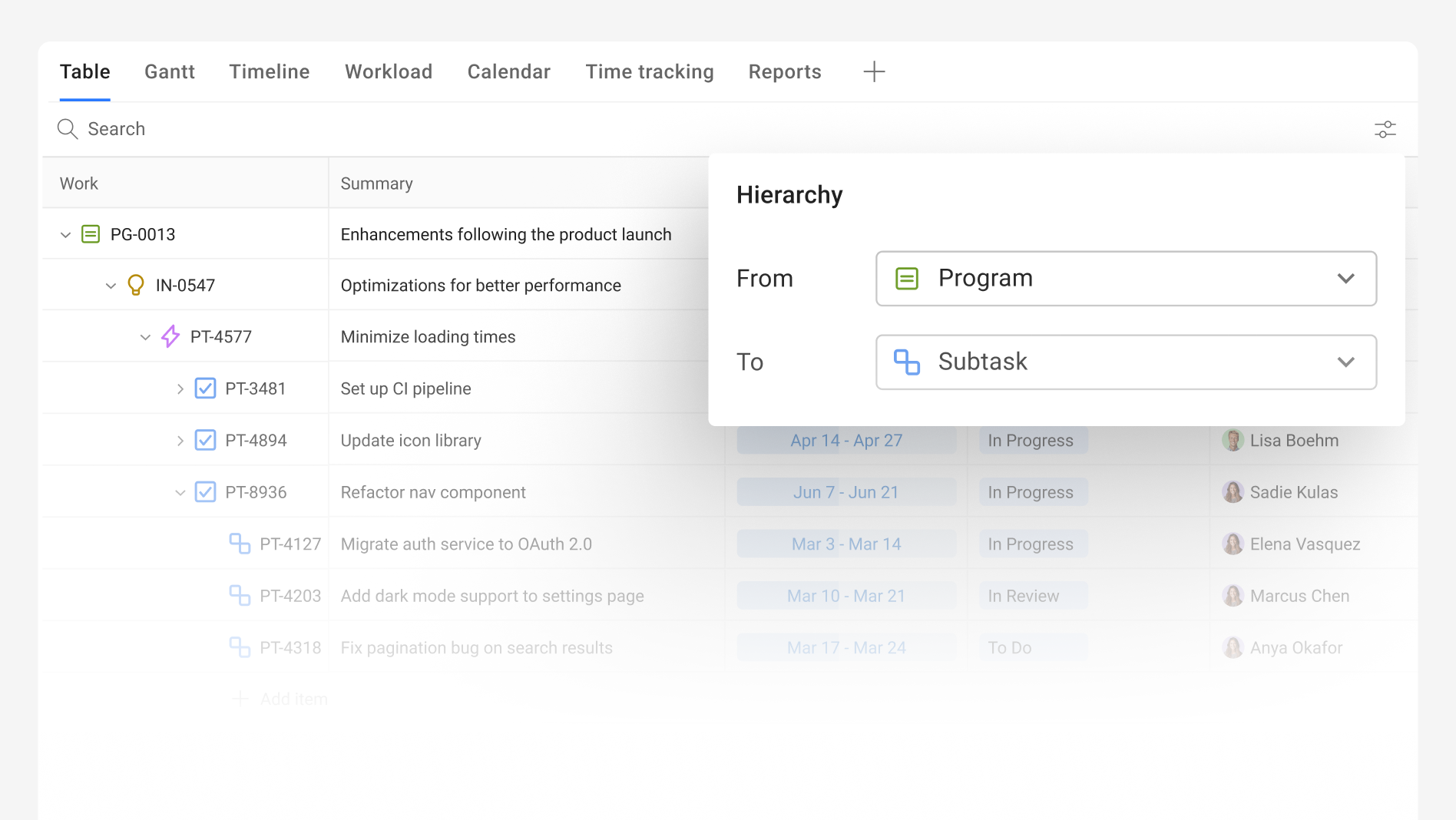
Task: Open the Time tracking tab
Action: (650, 71)
